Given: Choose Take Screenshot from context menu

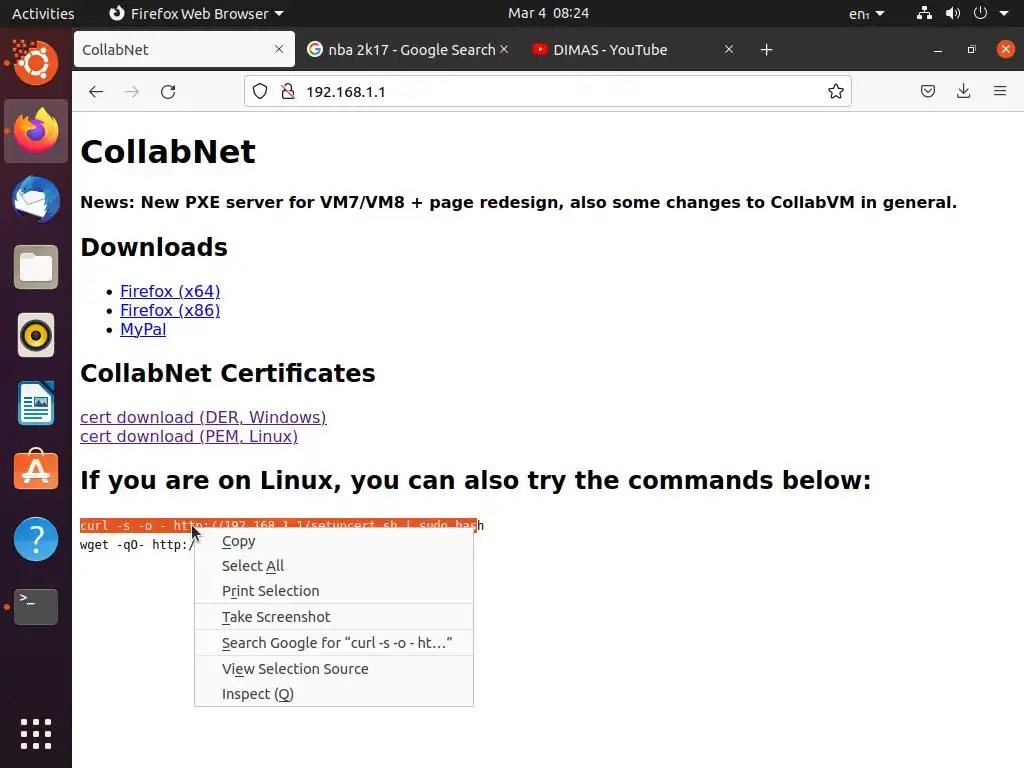Looking at the screenshot, I should click(334, 617).
